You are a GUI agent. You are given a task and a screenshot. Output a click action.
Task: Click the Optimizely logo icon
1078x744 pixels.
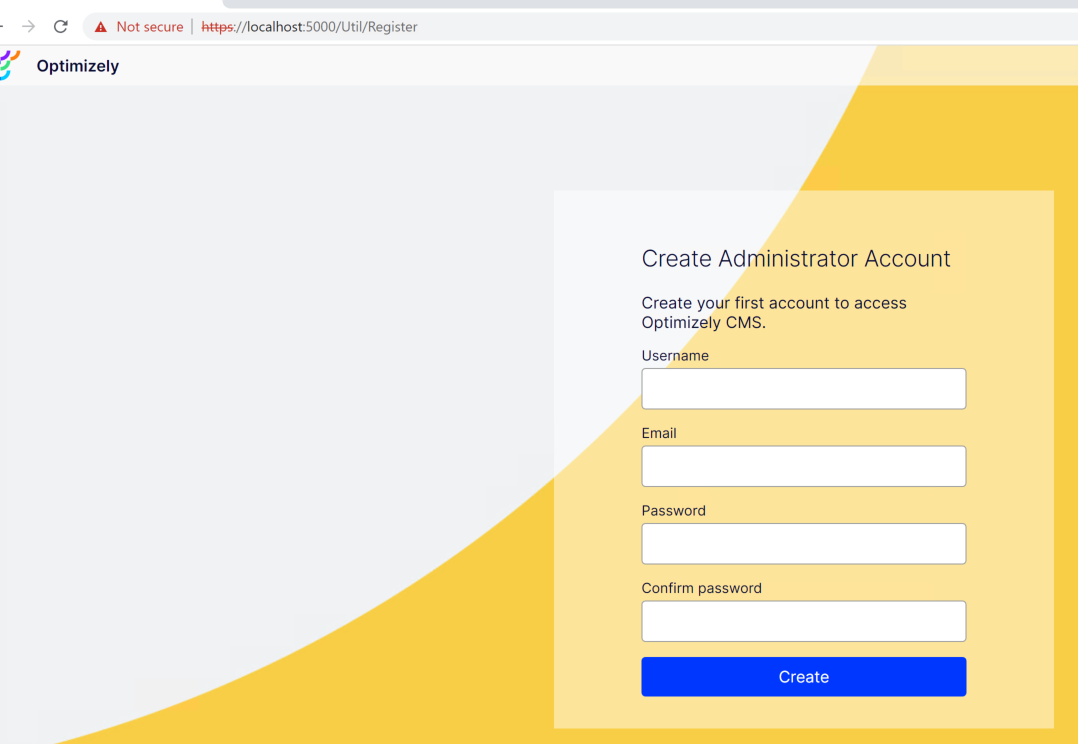(9, 66)
